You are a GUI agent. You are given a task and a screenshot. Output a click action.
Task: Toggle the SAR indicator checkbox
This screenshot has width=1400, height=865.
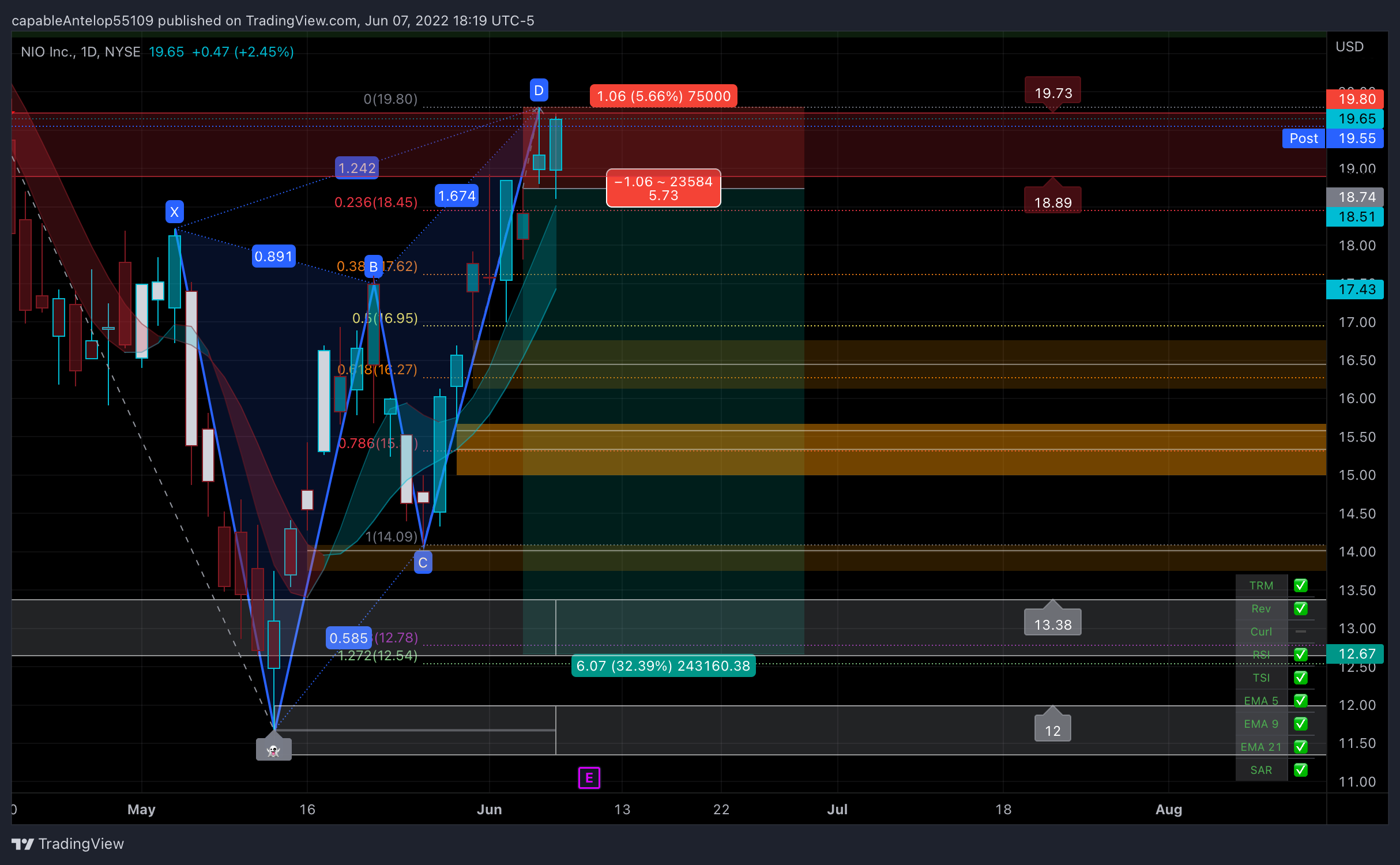click(x=1301, y=770)
